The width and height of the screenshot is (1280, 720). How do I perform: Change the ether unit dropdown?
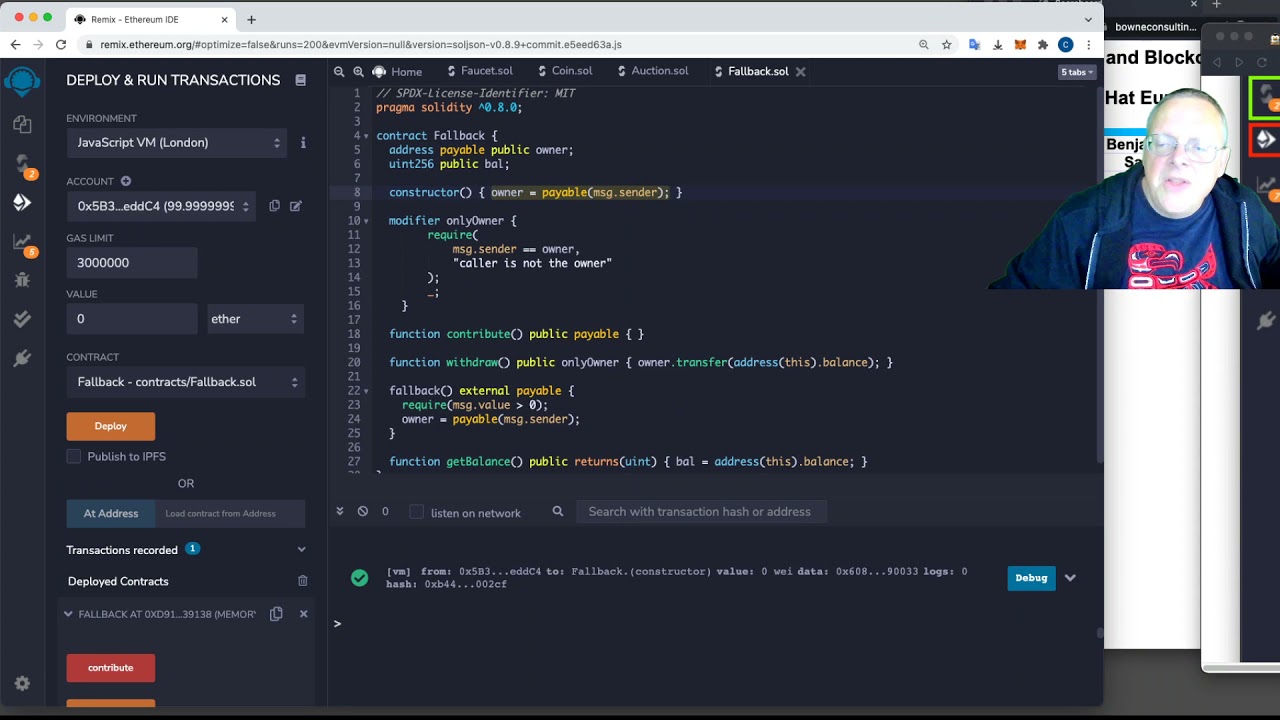[254, 319]
